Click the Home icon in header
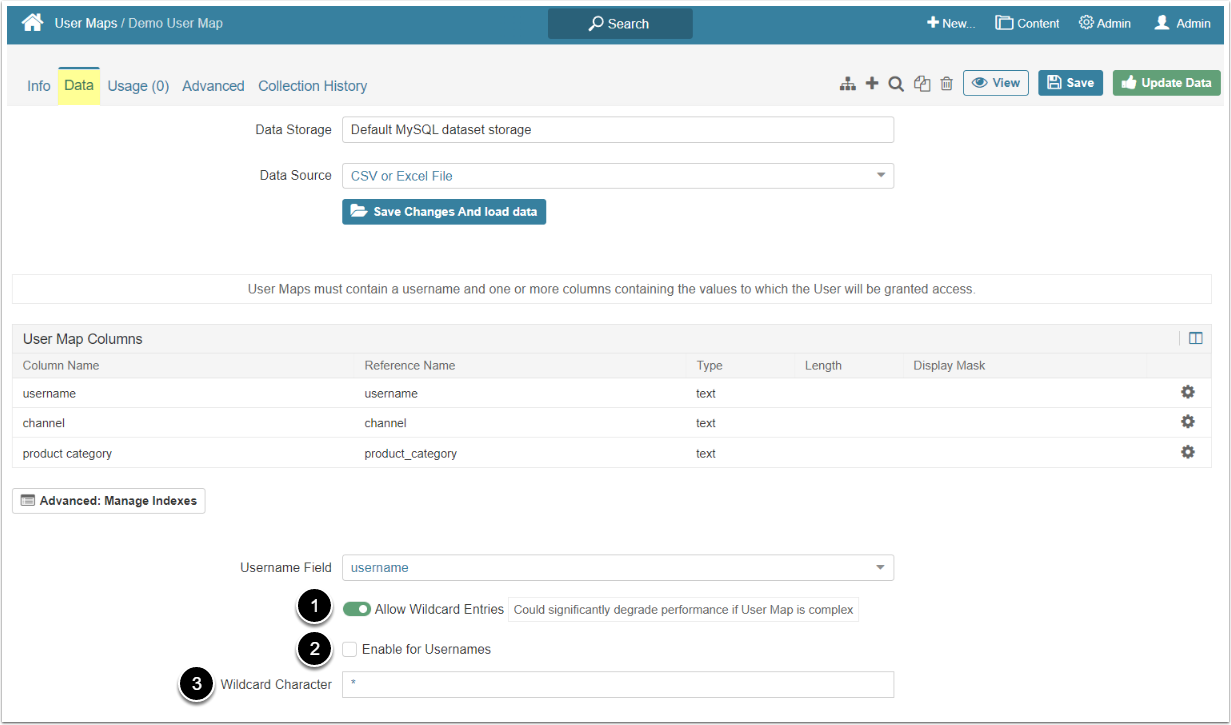The width and height of the screenshot is (1231, 725). [x=32, y=23]
